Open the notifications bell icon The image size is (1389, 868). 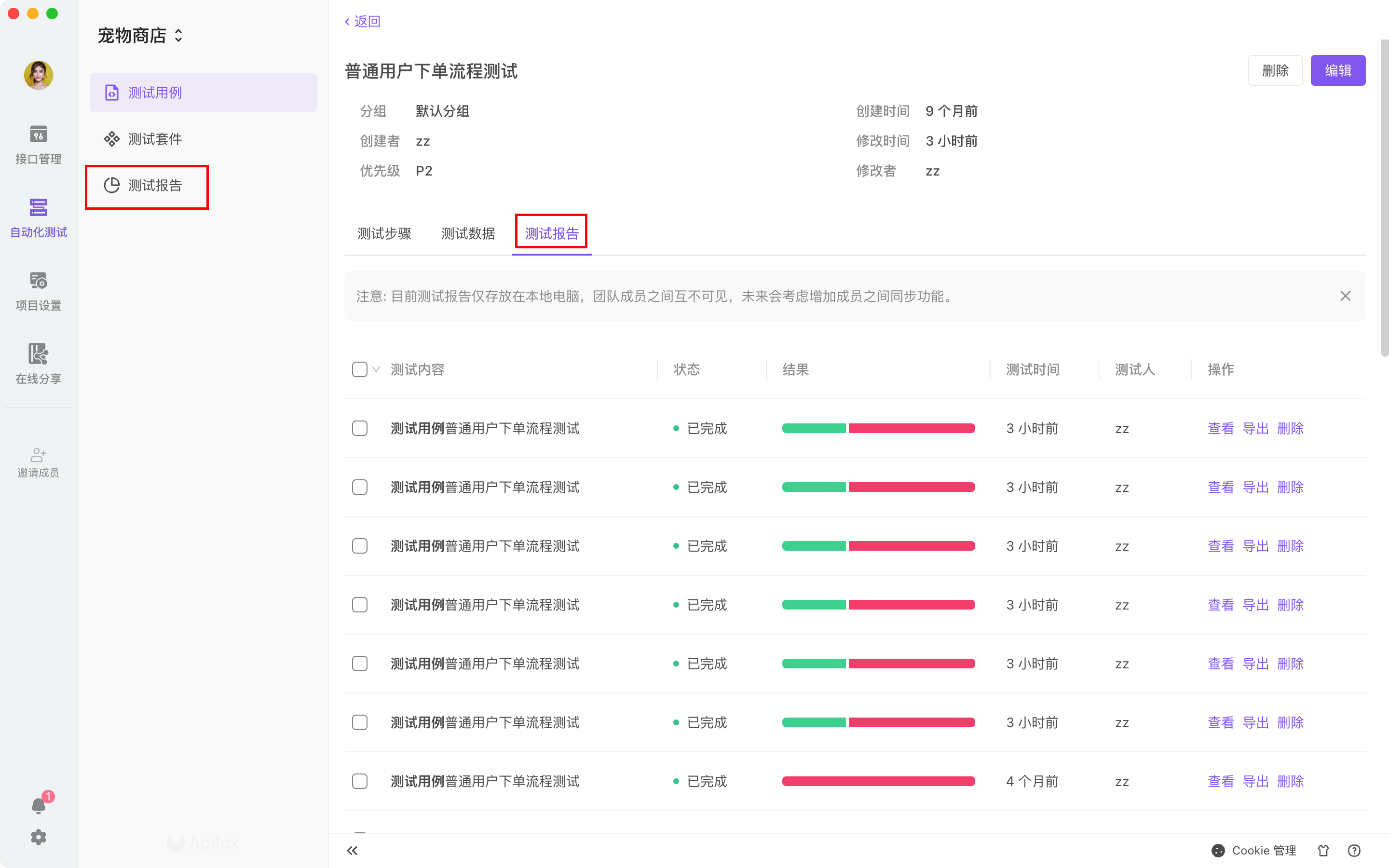point(38,805)
